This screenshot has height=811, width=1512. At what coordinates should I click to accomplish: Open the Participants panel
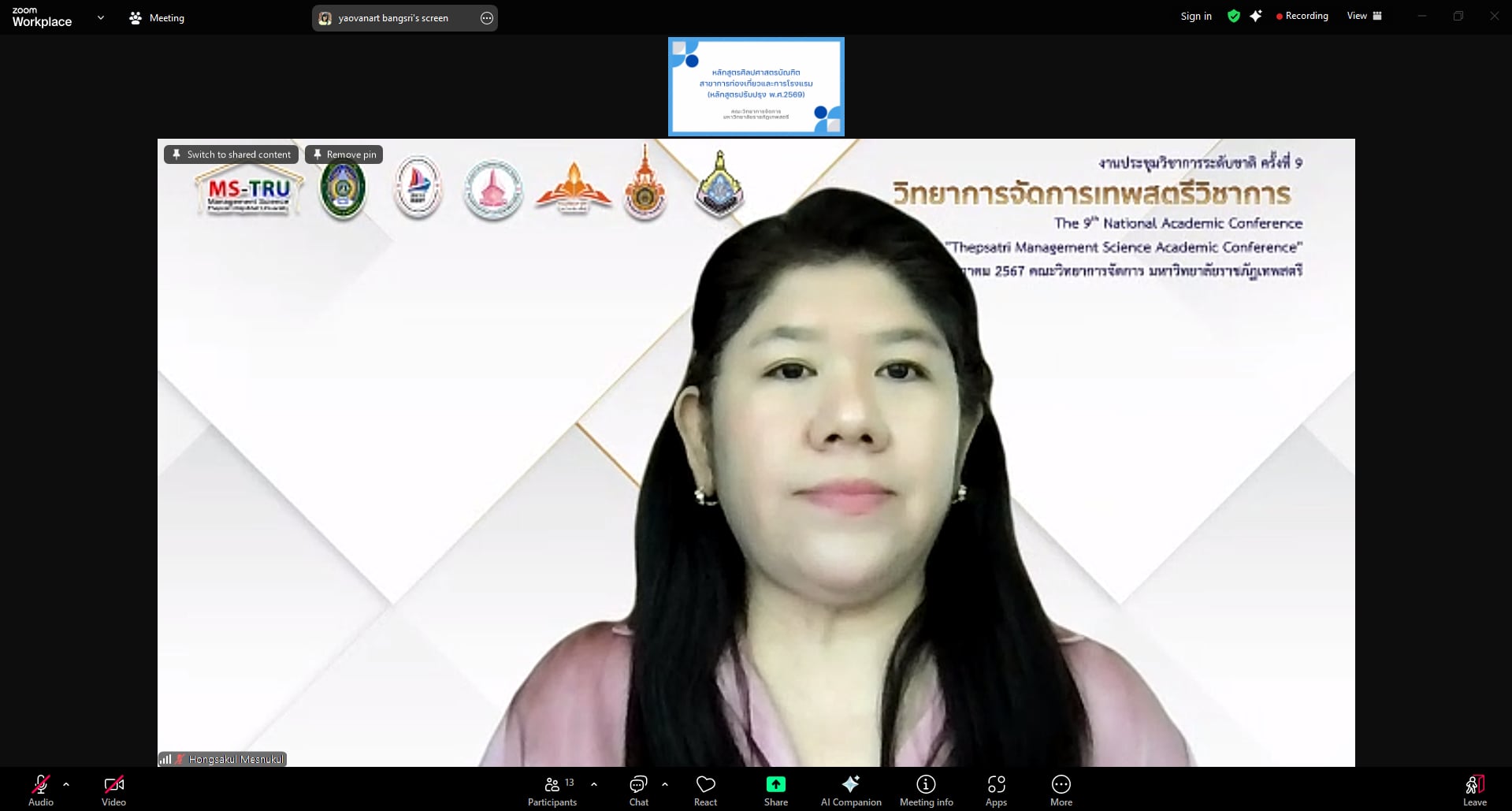tap(552, 791)
